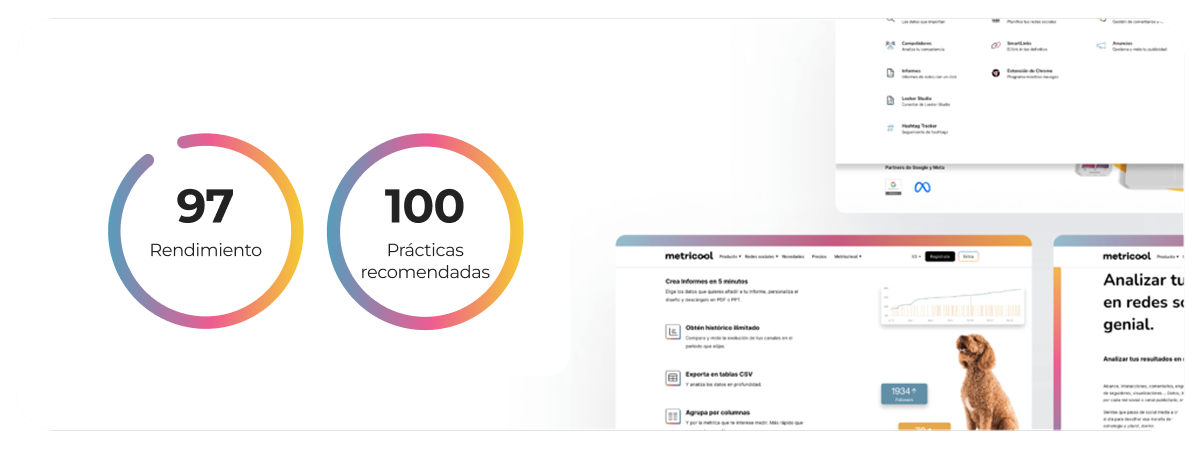
Task: Click the Agrupa por columnas heading
Action: click(x=717, y=412)
